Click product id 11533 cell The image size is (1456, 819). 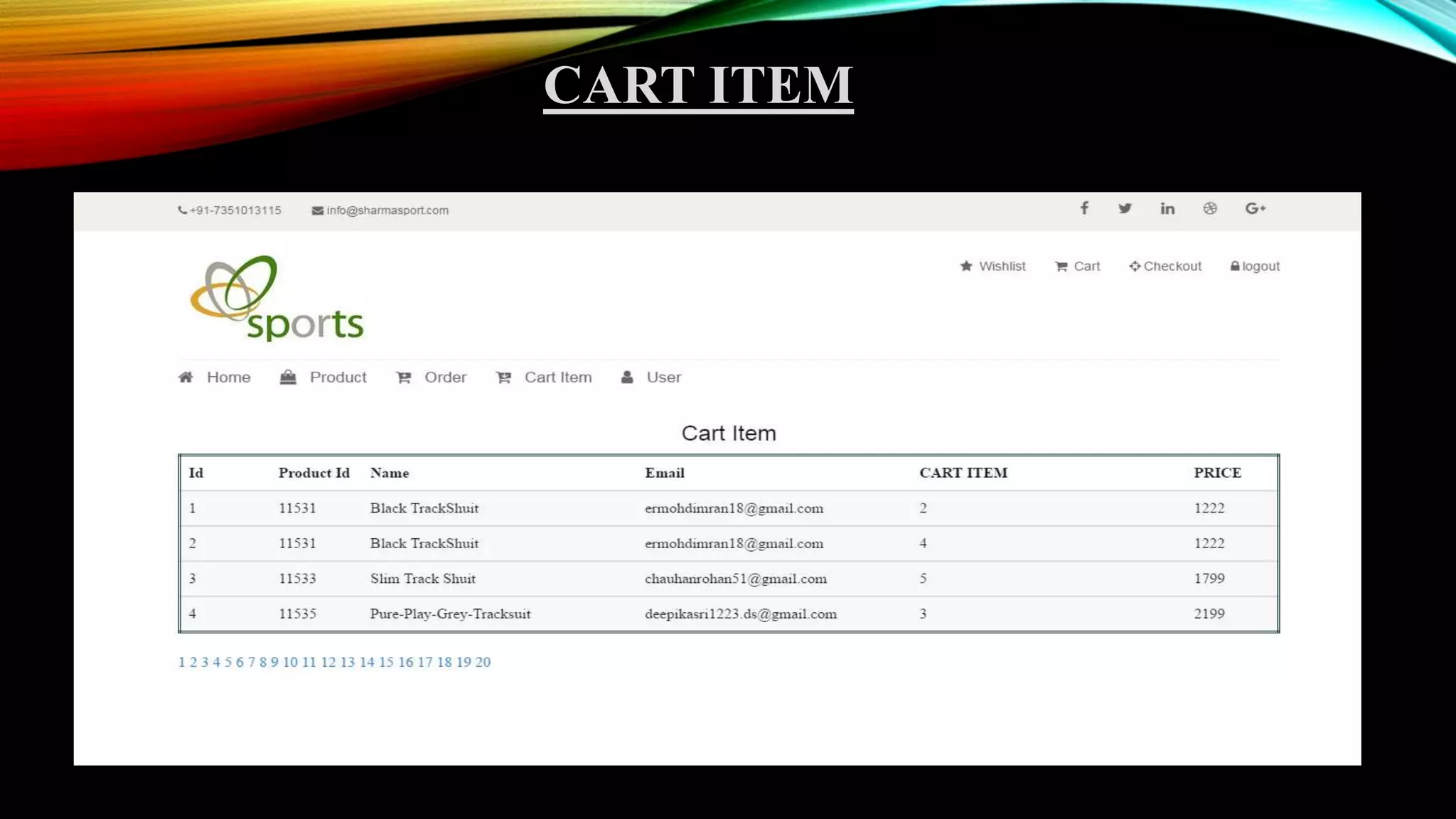point(297,579)
